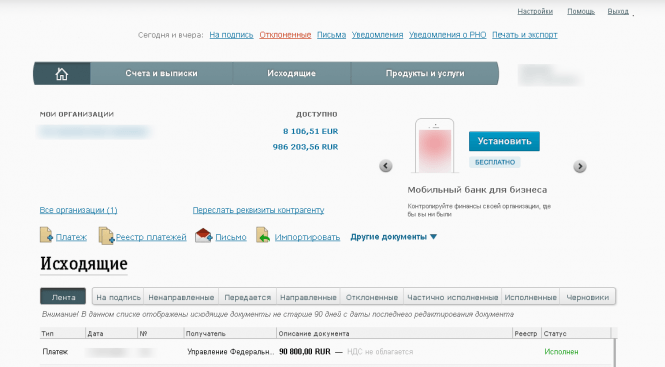Click Платеж type cell in table row
This screenshot has width=665, height=367.
click(x=55, y=352)
